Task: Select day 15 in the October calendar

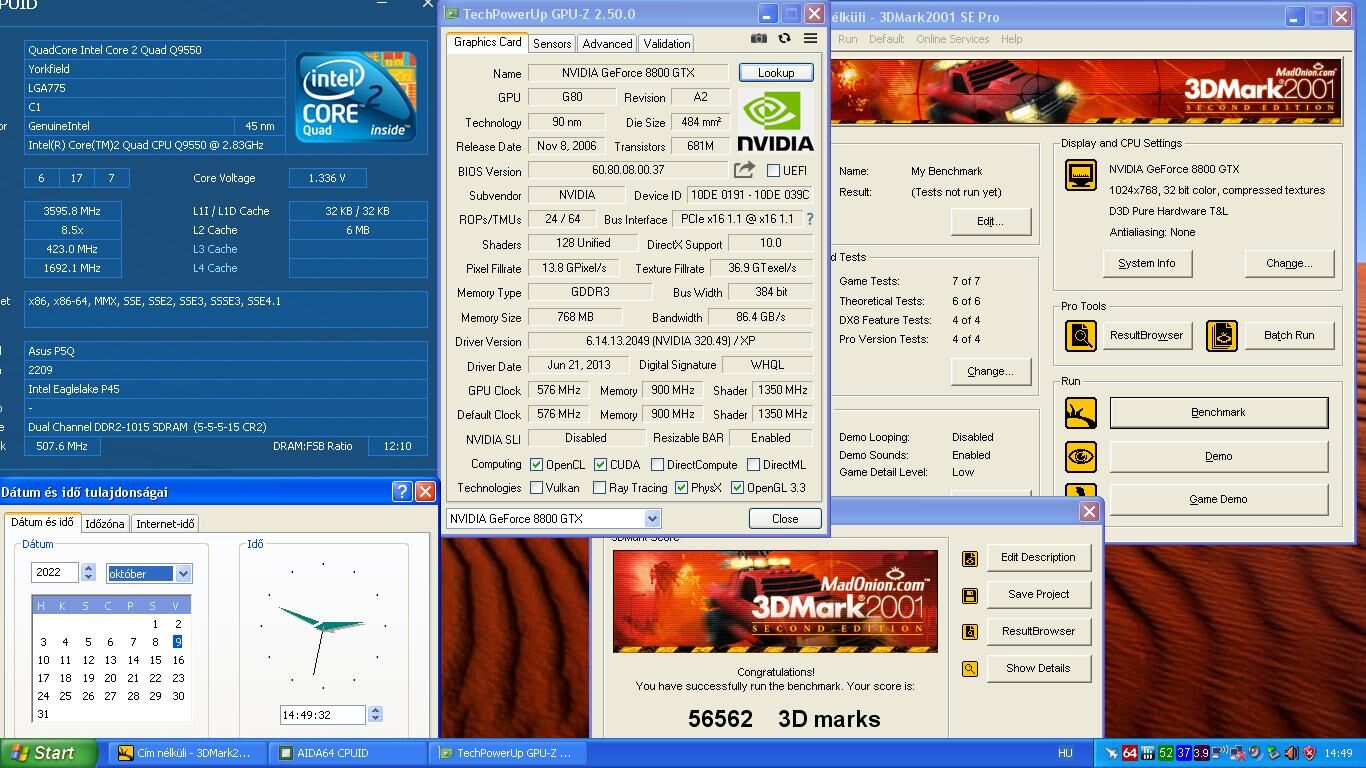Action: click(155, 660)
